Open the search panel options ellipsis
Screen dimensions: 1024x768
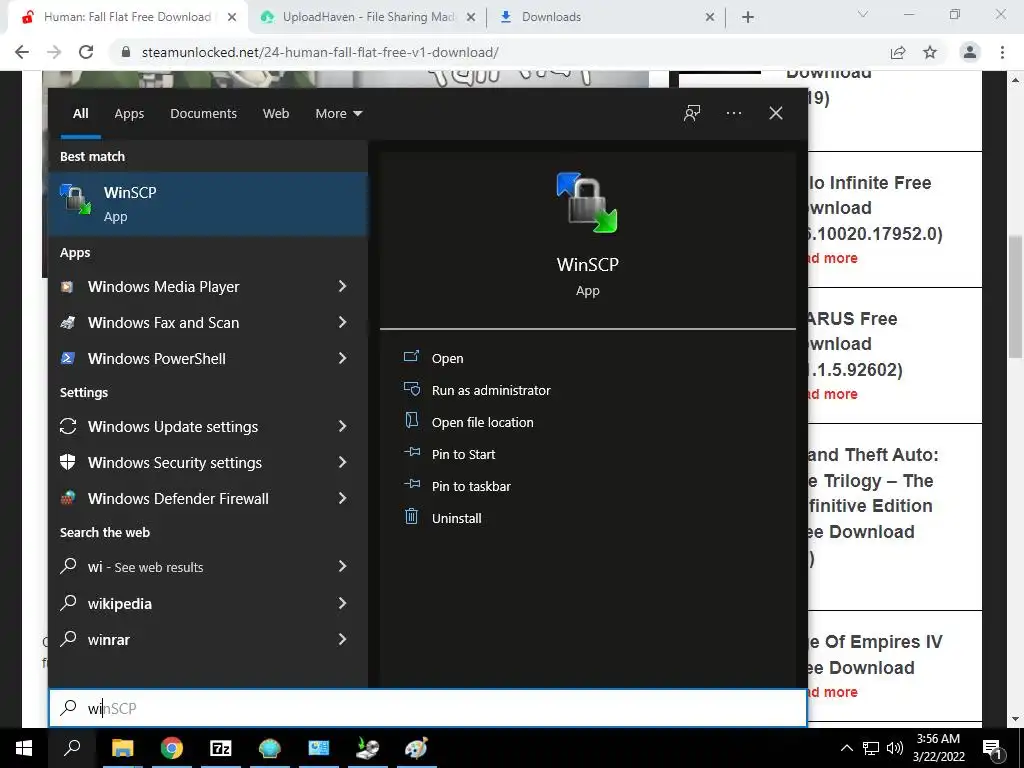pos(733,113)
